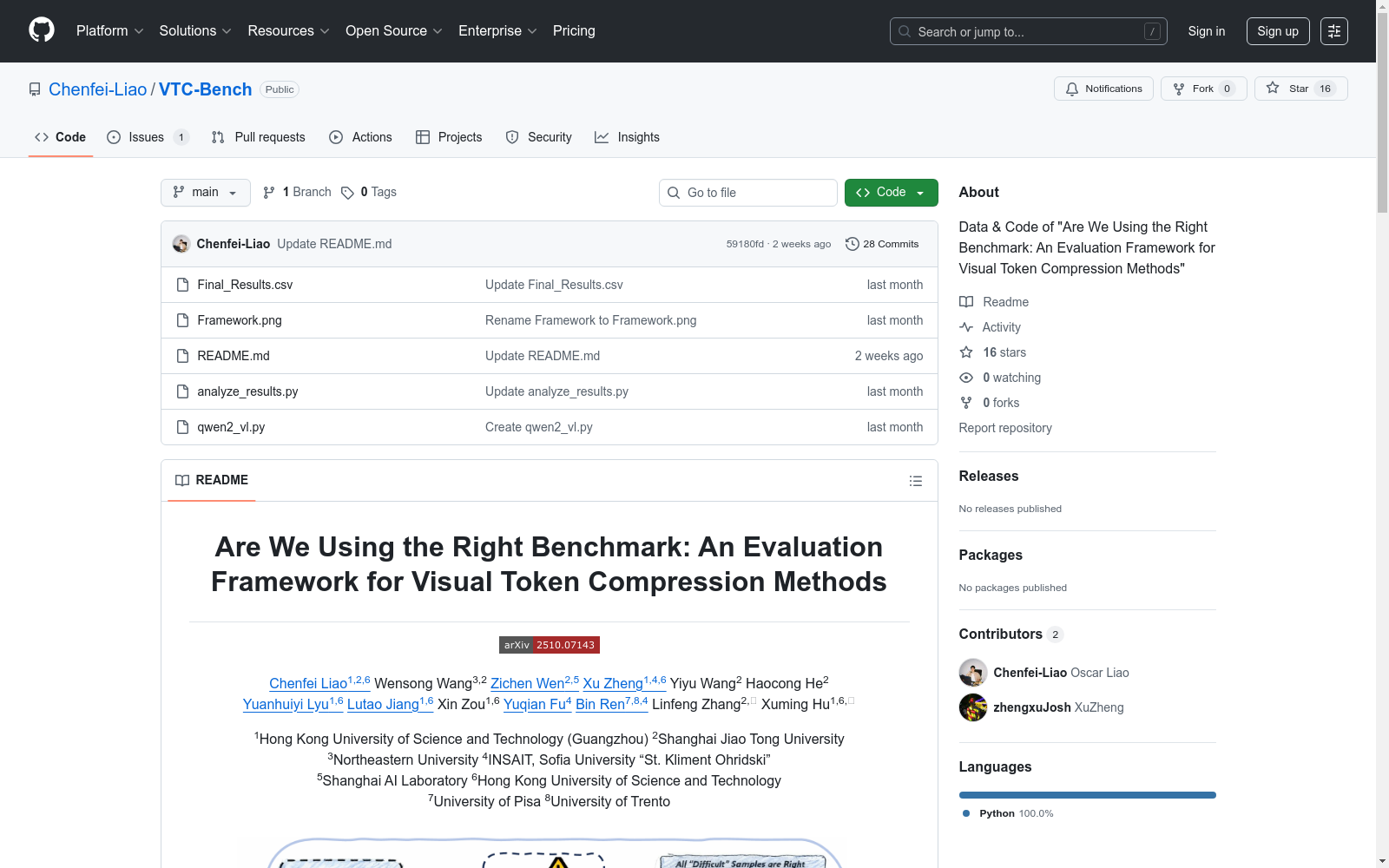
Task: Click Chenfei-Liao avatar in commit header
Action: tap(181, 244)
